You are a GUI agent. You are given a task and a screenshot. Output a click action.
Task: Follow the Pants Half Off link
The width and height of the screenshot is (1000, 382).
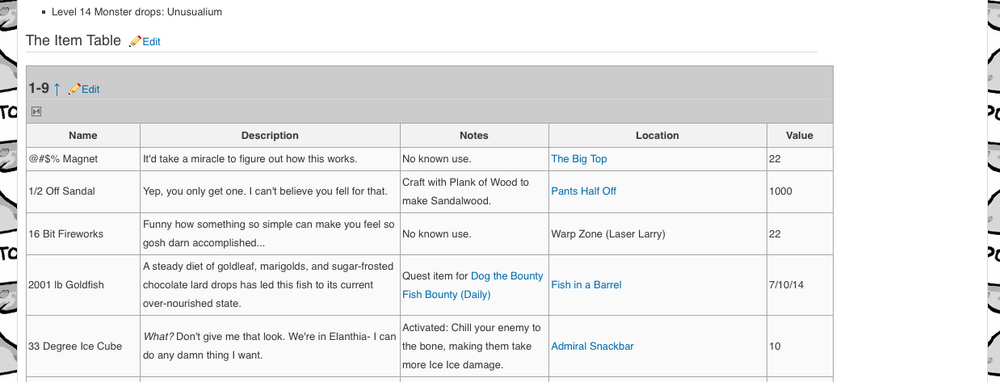coord(584,191)
